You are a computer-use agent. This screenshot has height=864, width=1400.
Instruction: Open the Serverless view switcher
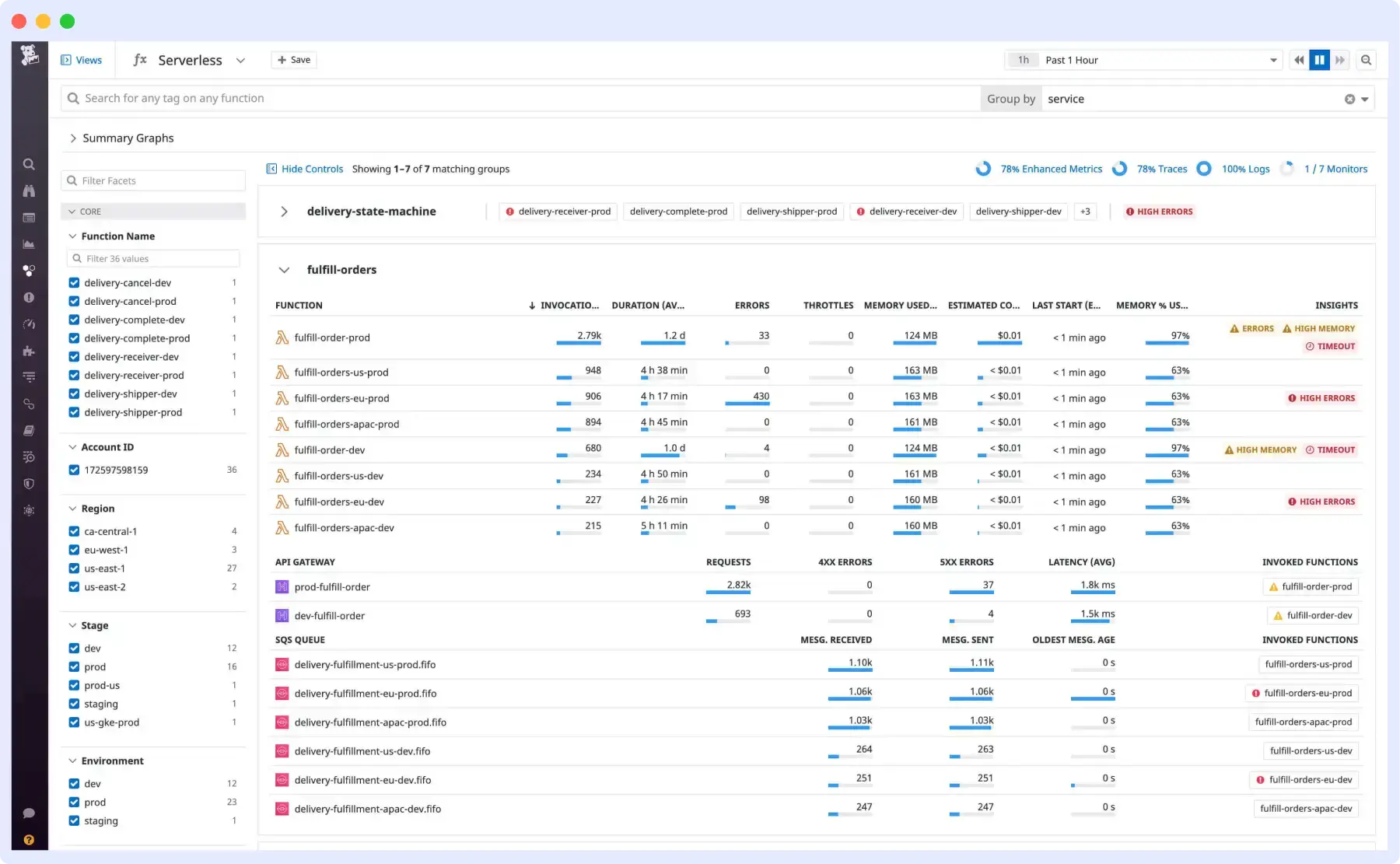[x=240, y=60]
